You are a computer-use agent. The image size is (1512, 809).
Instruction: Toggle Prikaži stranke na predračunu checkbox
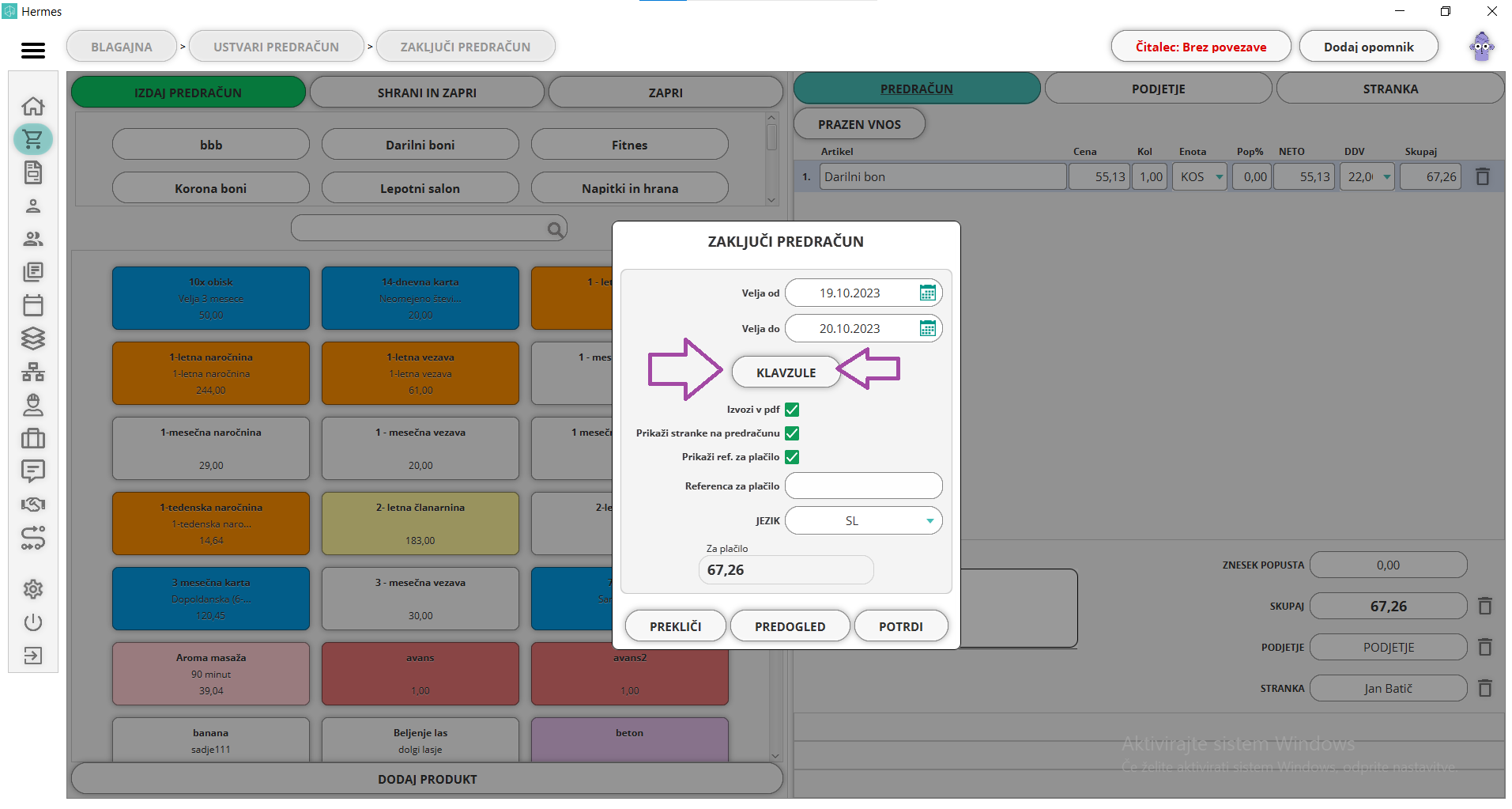792,433
